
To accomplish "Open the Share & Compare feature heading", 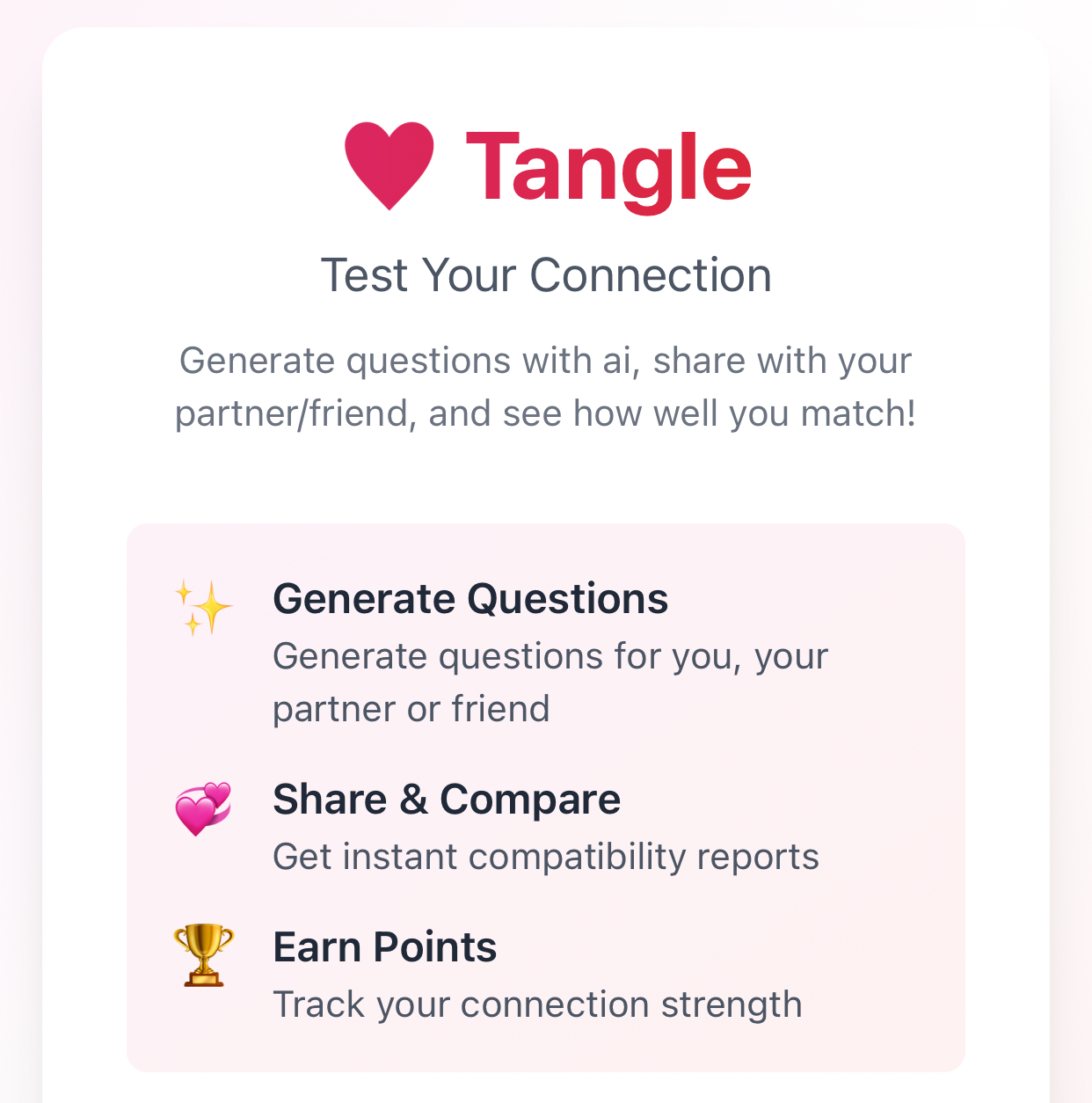I will click(447, 800).
